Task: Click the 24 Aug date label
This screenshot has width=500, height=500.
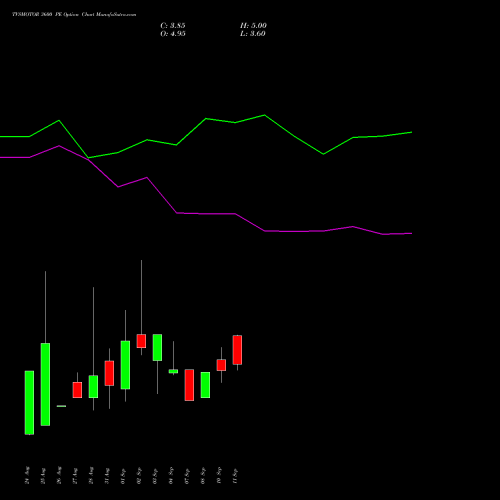Action: (27, 475)
